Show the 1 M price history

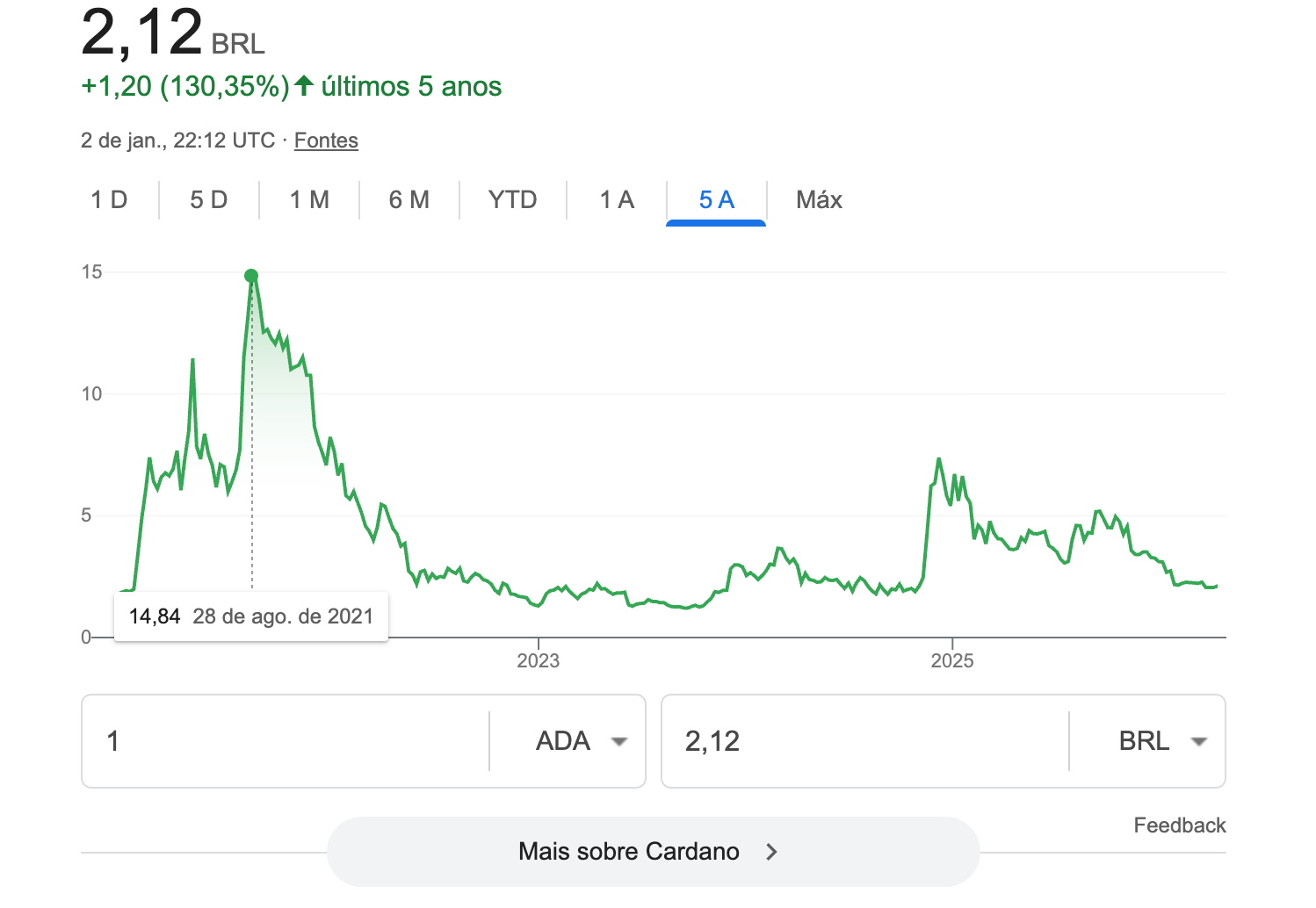pos(309,200)
